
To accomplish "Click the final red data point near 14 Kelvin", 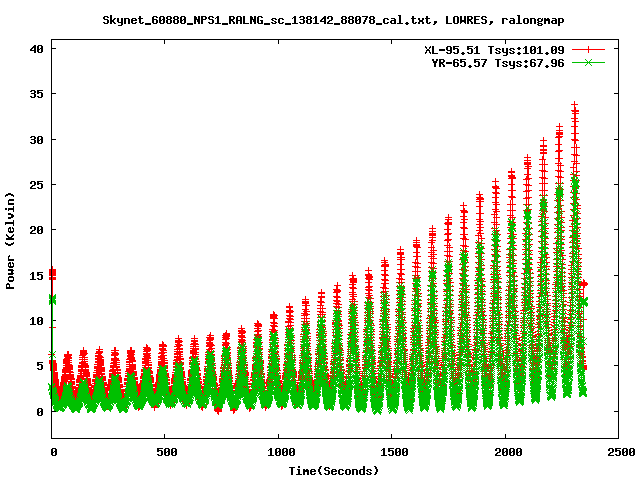I will (584, 284).
